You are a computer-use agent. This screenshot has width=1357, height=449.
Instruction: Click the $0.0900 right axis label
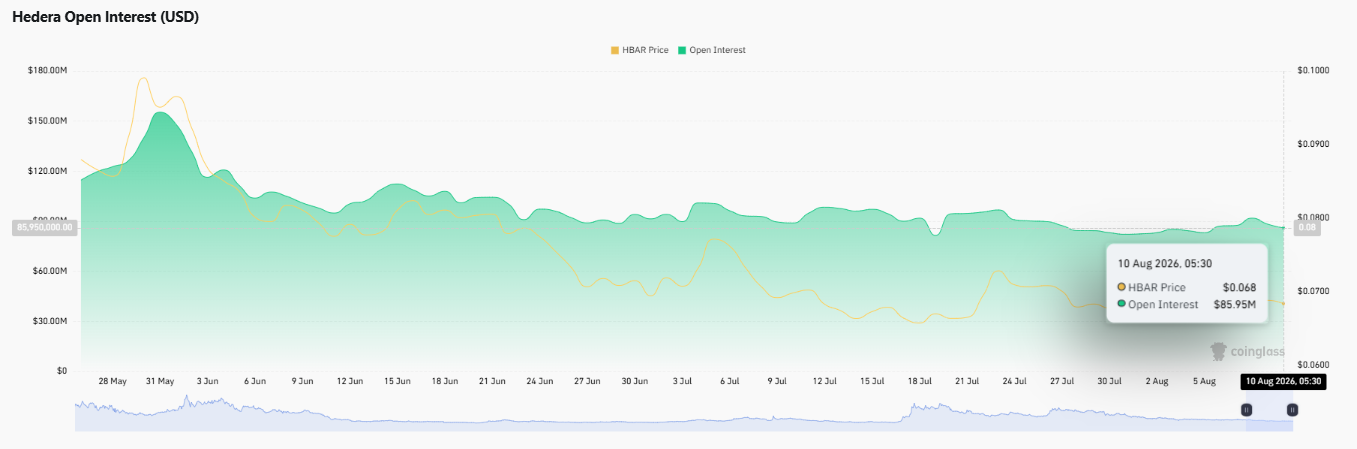[x=1313, y=144]
